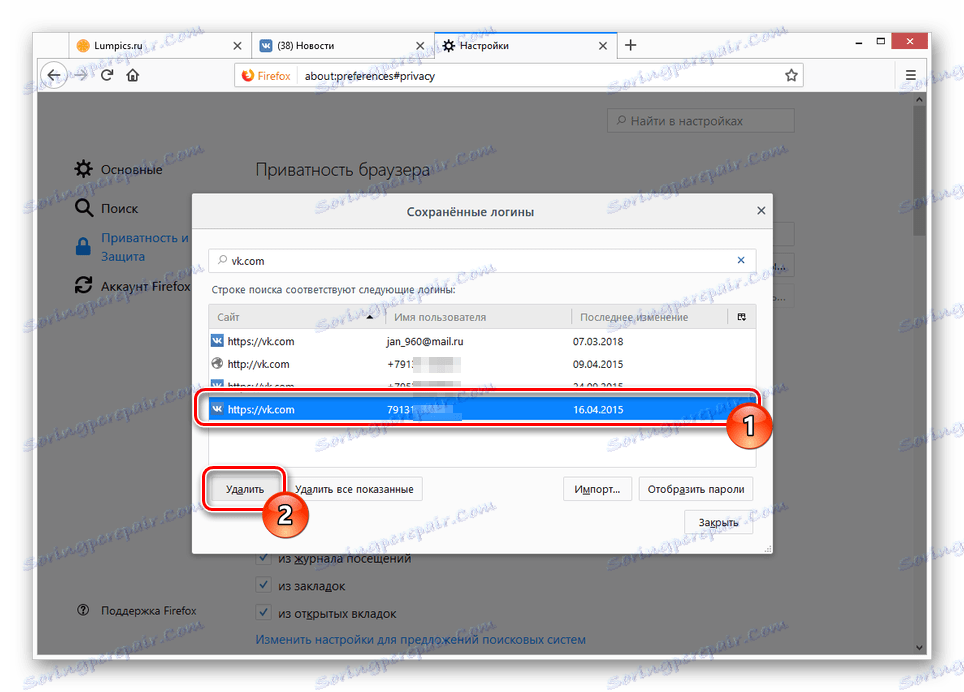
Task: Click the scrollbar down arrow
Action: tap(919, 648)
